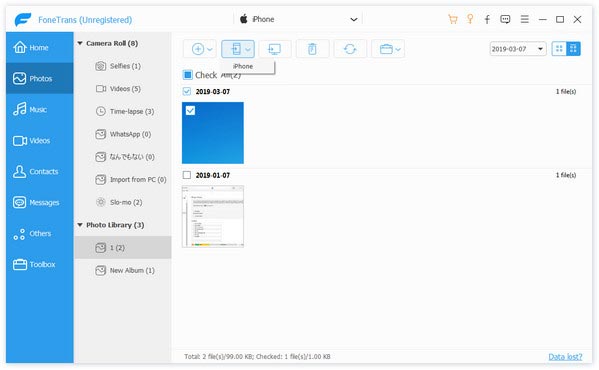The height and width of the screenshot is (370, 599).
Task: Open Videos (5) album in Camera Roll
Action: point(123,89)
